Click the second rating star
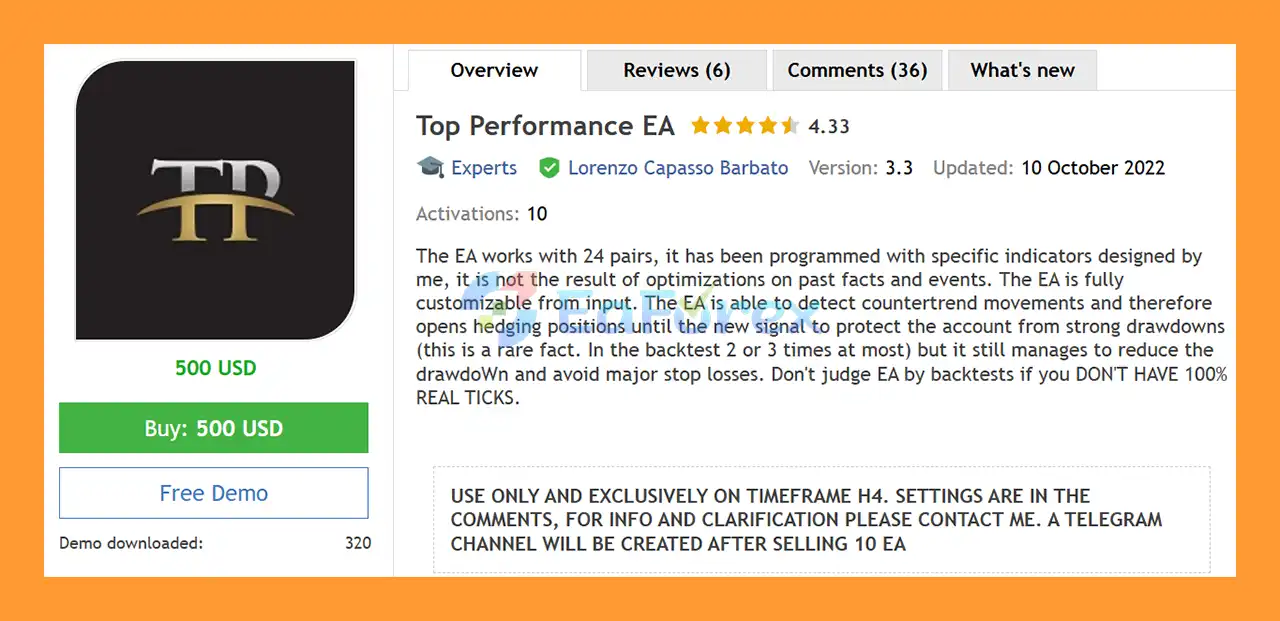Viewport: 1280px width, 621px height. point(722,126)
